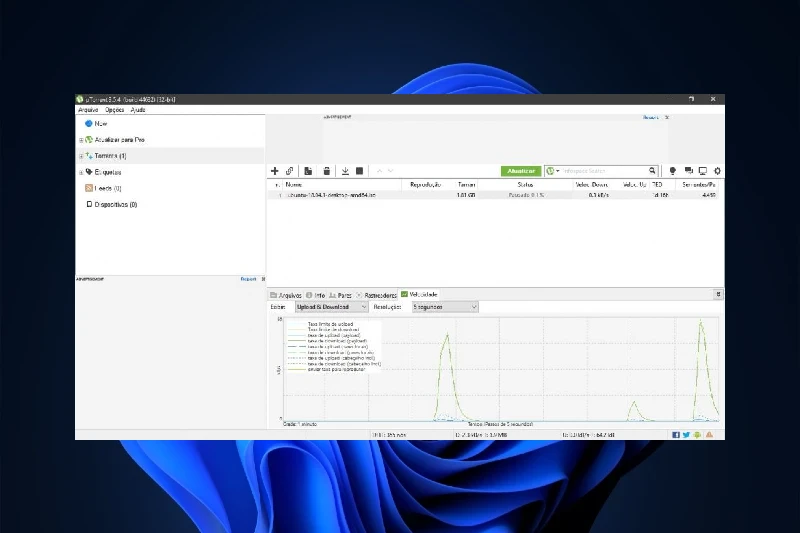Open the remote access monitor icon

703,171
